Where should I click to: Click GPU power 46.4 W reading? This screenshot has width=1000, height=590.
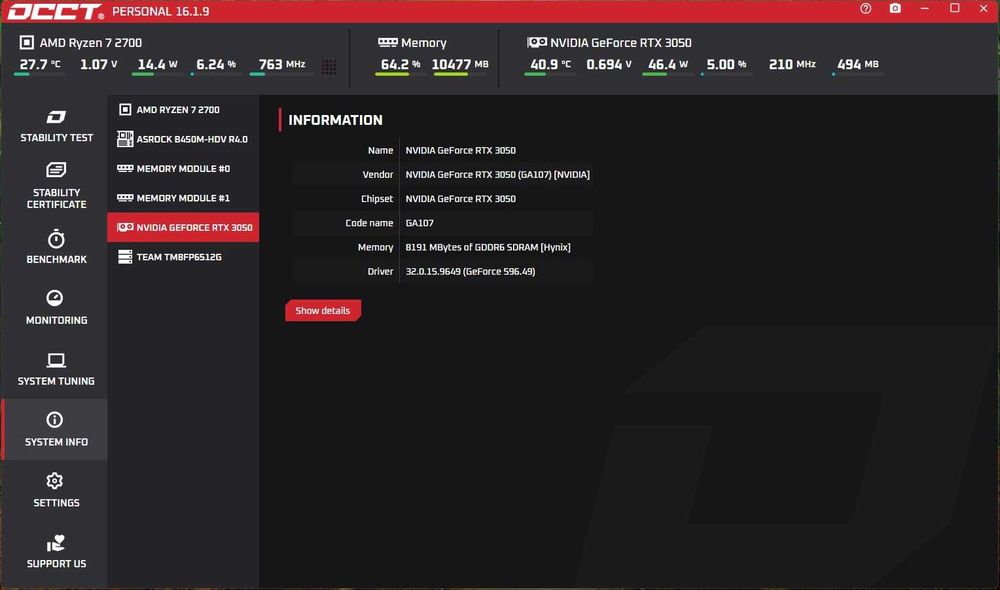pyautogui.click(x=668, y=64)
